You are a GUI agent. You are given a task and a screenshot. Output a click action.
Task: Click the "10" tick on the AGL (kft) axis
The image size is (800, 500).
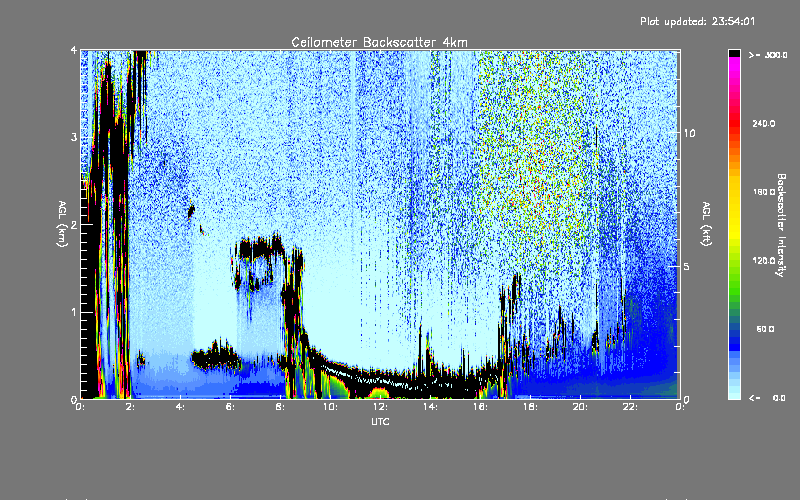pos(689,133)
